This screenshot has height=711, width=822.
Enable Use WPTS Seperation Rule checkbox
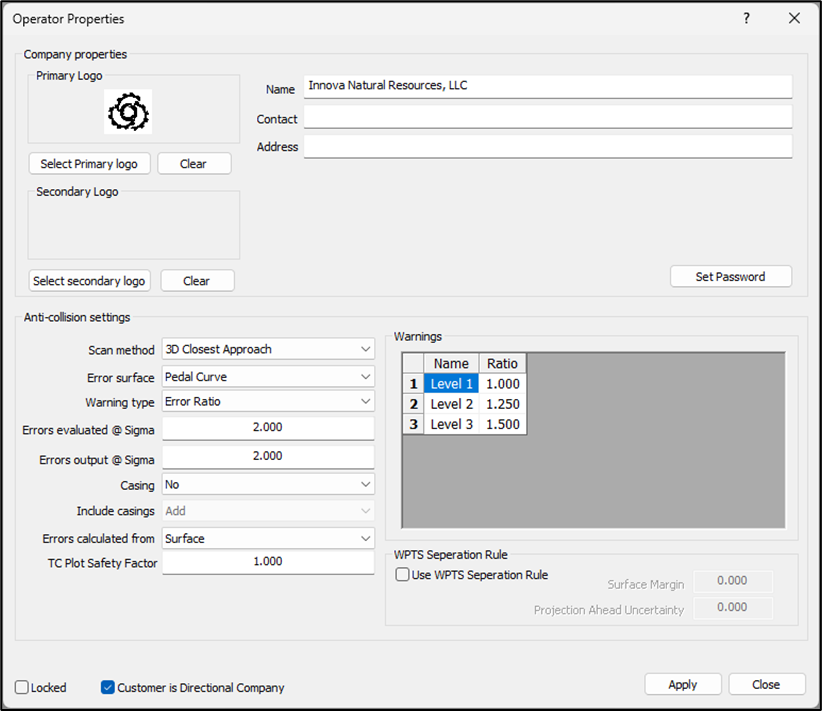[403, 575]
